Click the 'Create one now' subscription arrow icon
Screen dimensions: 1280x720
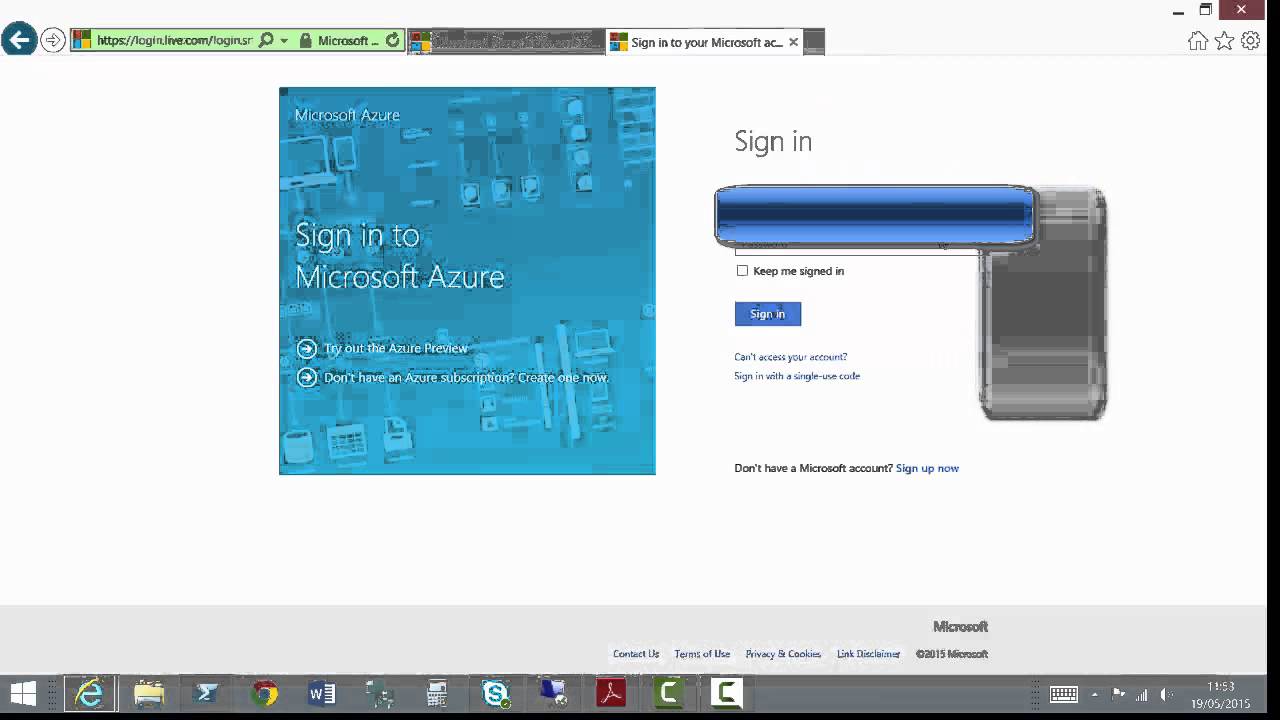click(307, 377)
